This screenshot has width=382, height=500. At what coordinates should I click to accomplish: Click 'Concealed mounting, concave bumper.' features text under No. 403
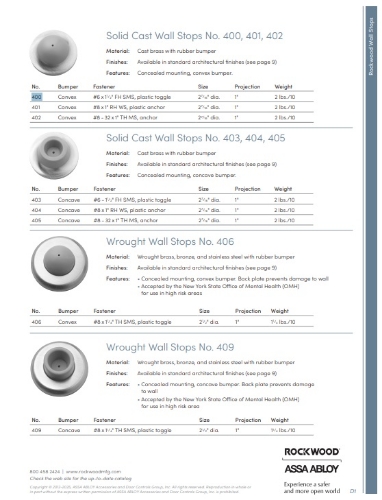pos(186,175)
